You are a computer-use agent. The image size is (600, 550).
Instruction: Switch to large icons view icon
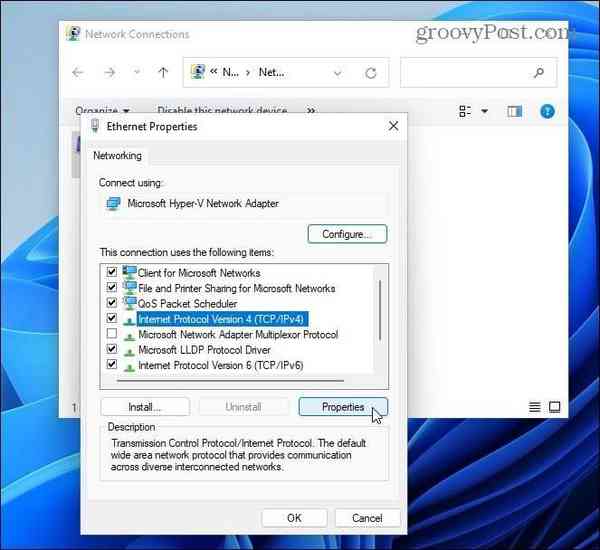pos(554,407)
